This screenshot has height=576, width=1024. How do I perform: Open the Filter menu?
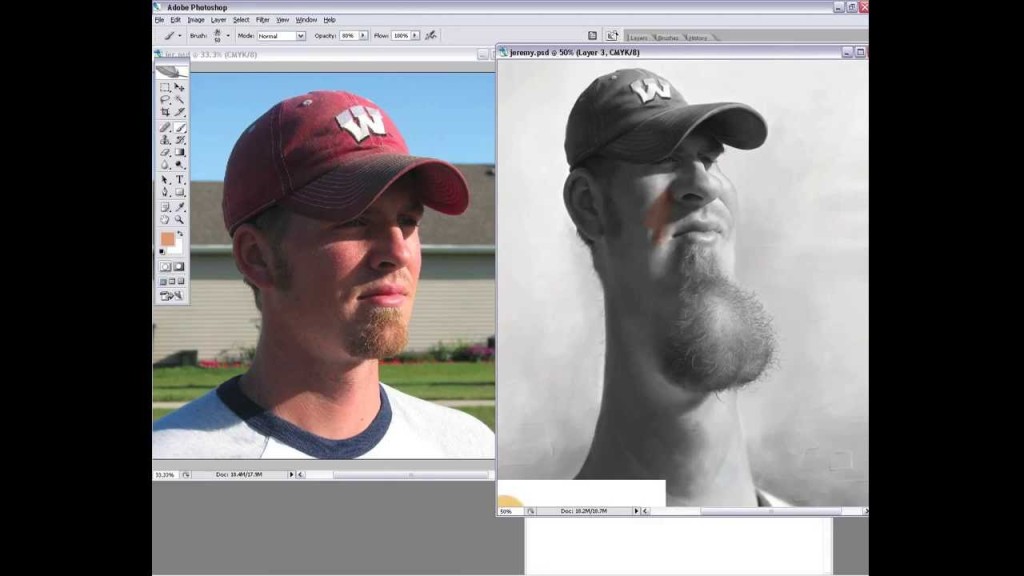[262, 20]
